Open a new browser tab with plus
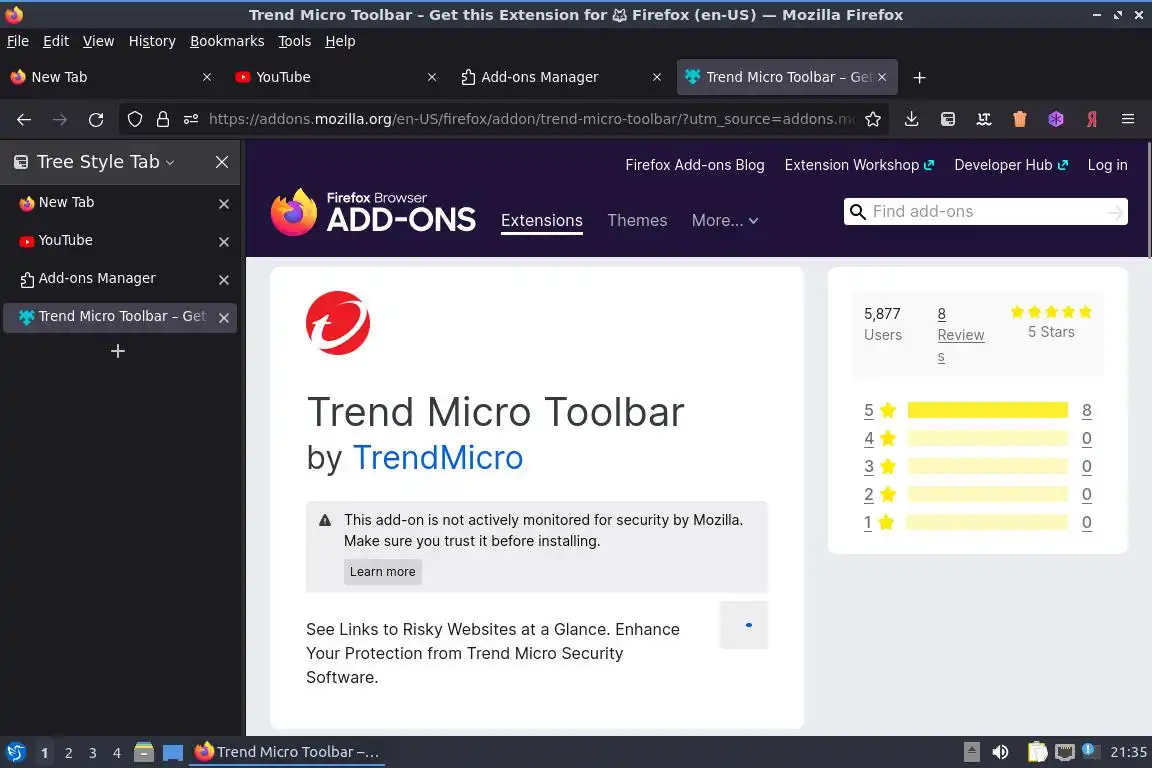This screenshot has height=768, width=1152. pos(919,77)
